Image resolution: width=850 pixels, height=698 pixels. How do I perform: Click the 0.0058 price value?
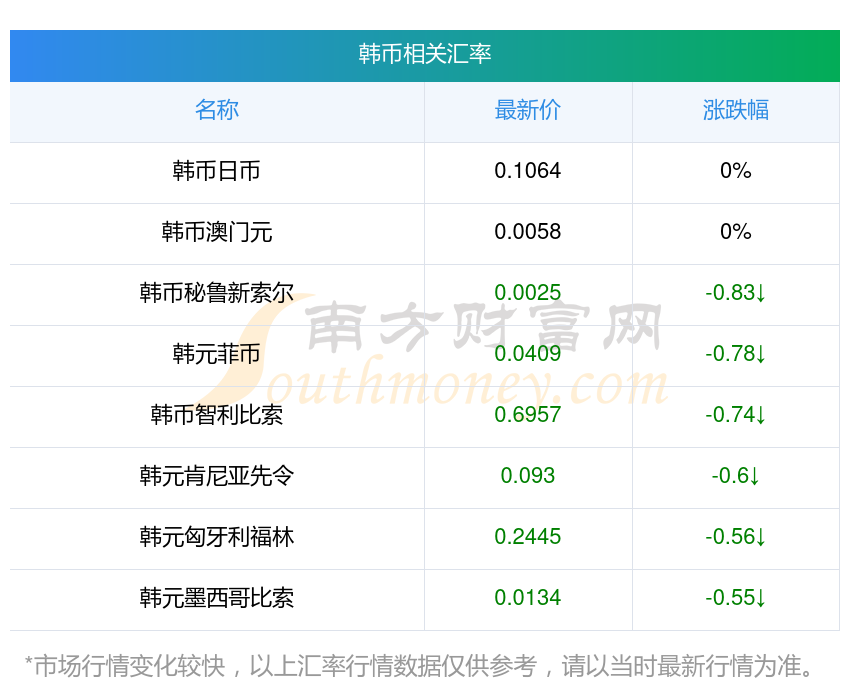click(x=527, y=232)
